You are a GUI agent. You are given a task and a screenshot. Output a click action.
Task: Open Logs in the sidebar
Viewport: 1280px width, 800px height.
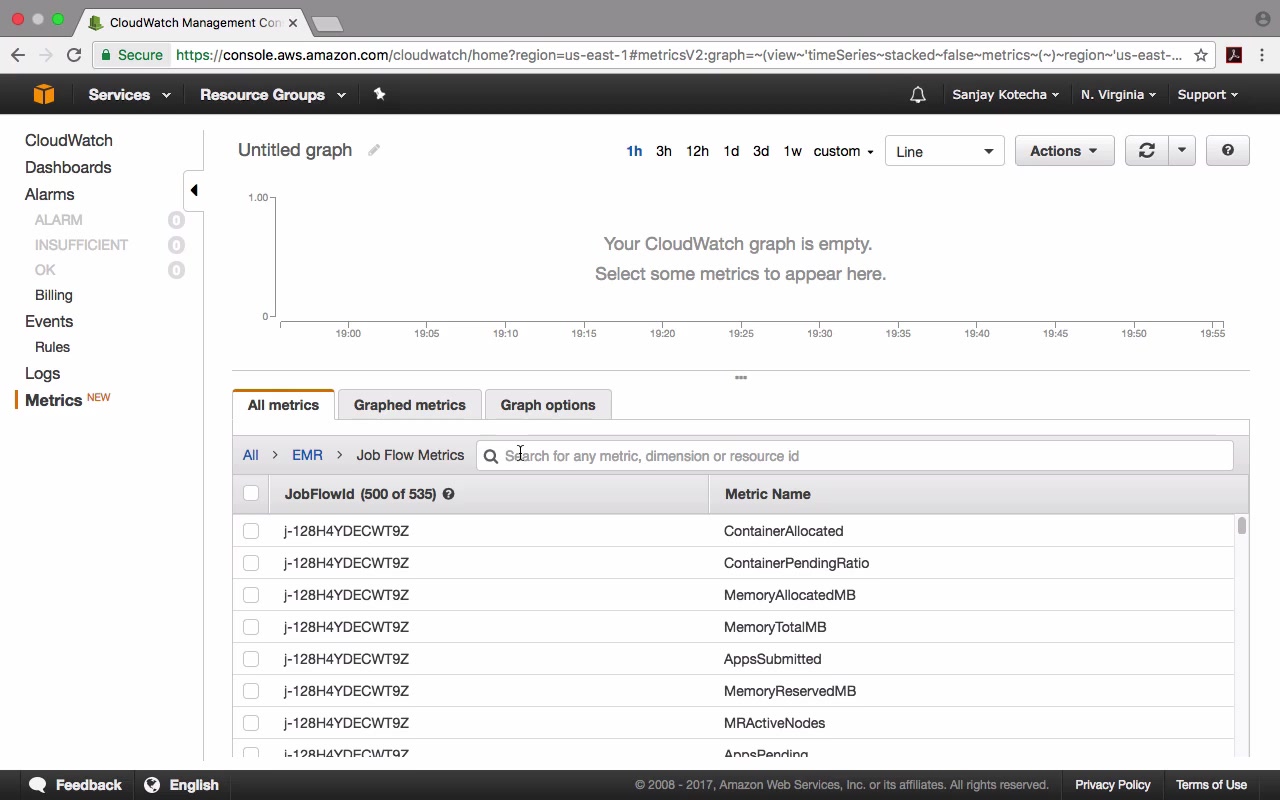43,373
